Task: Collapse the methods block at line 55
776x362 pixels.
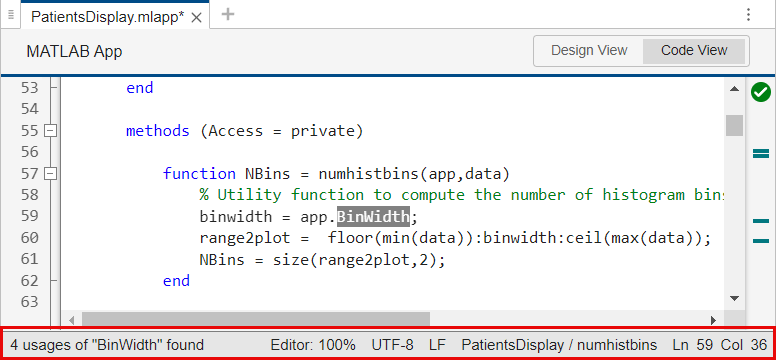Action: click(50, 131)
